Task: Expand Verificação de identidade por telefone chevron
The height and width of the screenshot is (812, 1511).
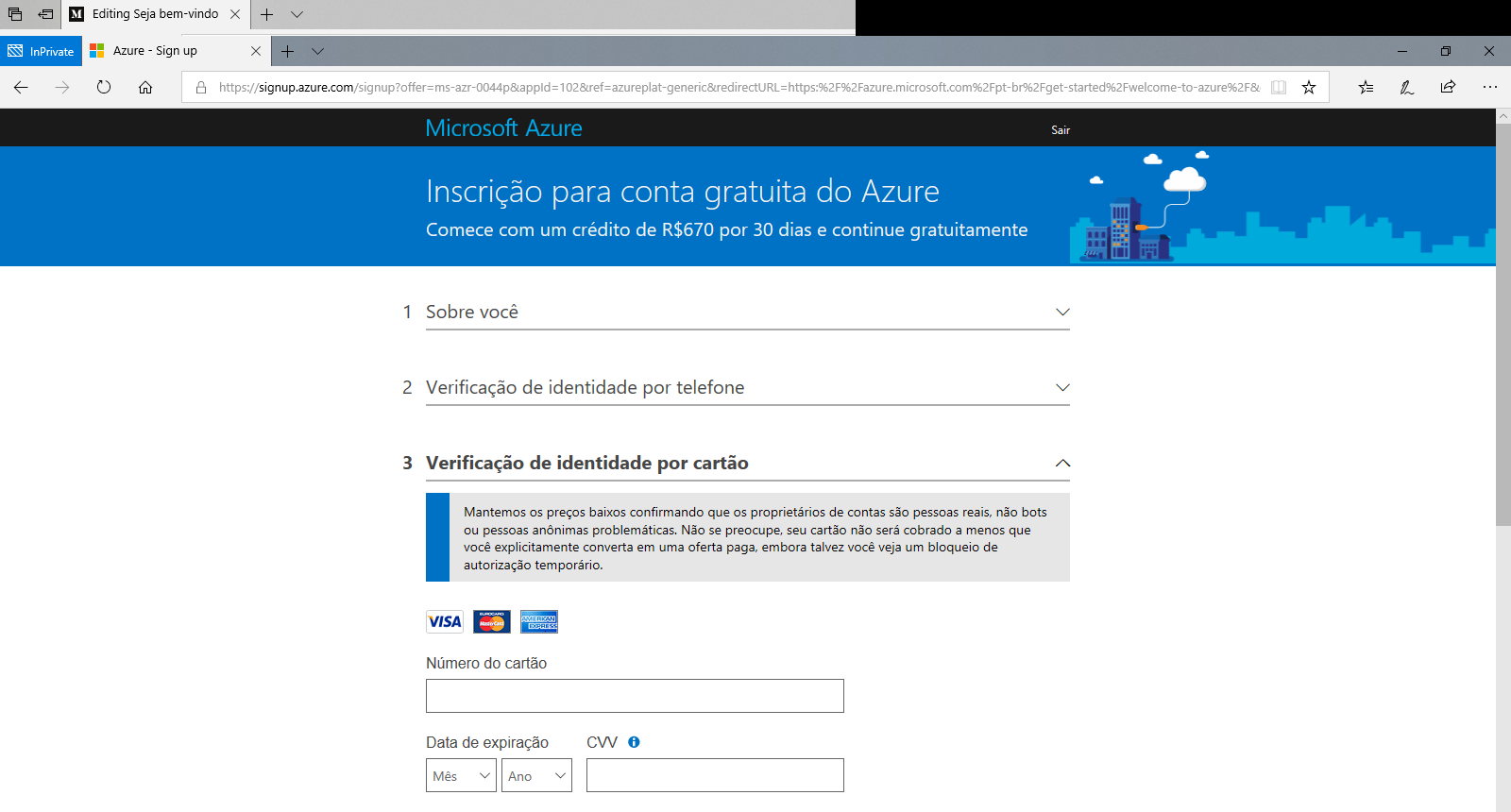Action: 1062,387
